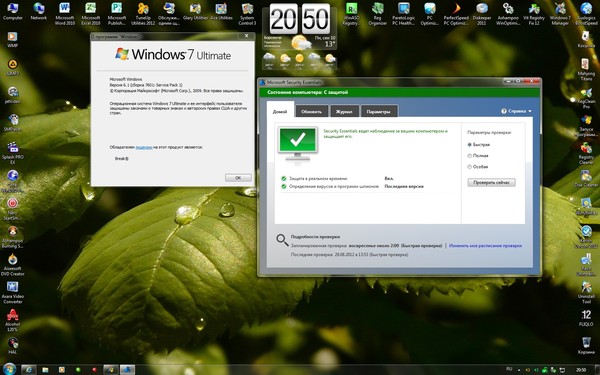Click the weather gadget current temperature
The width and height of the screenshot is (600, 375).
pos(329,44)
